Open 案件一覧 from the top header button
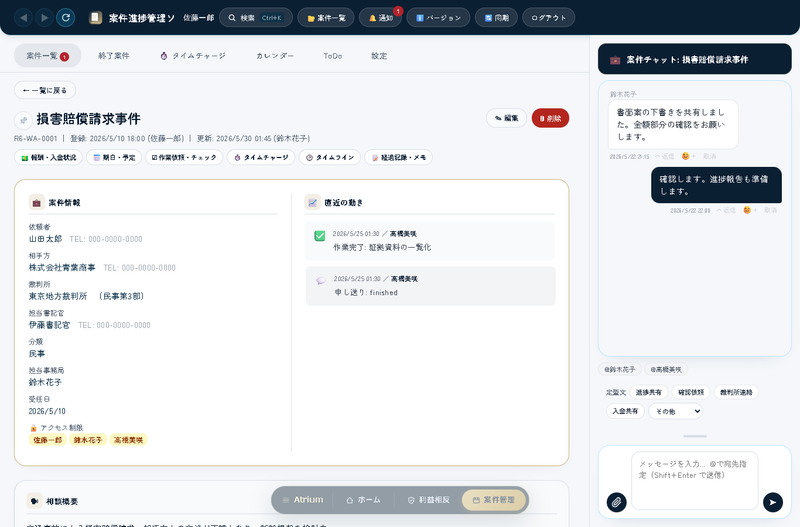The height and width of the screenshot is (527, 800). point(326,18)
